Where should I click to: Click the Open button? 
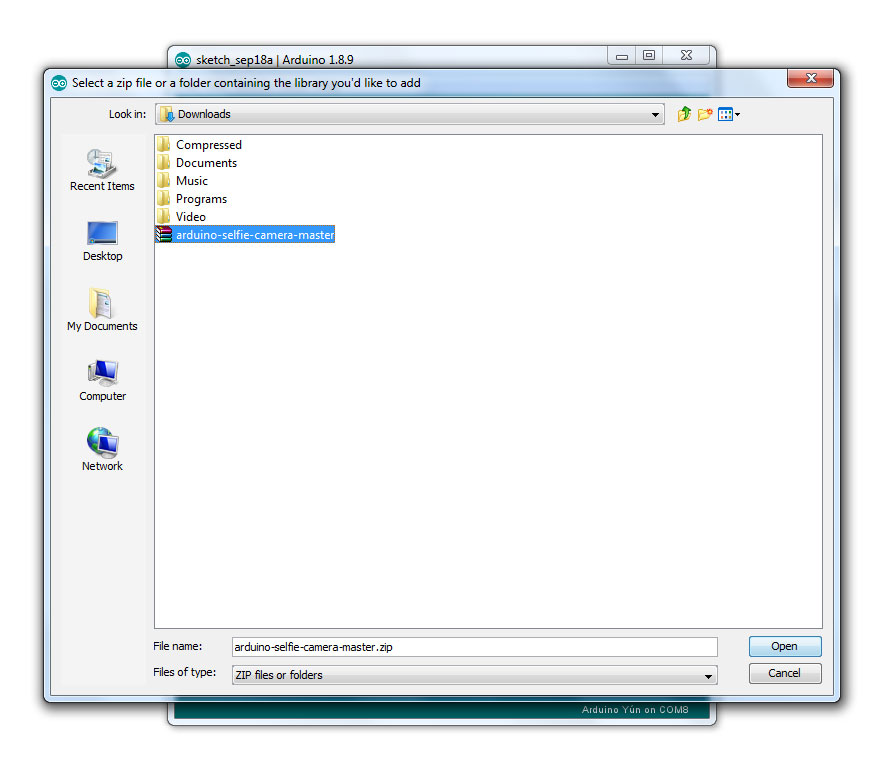(x=785, y=647)
